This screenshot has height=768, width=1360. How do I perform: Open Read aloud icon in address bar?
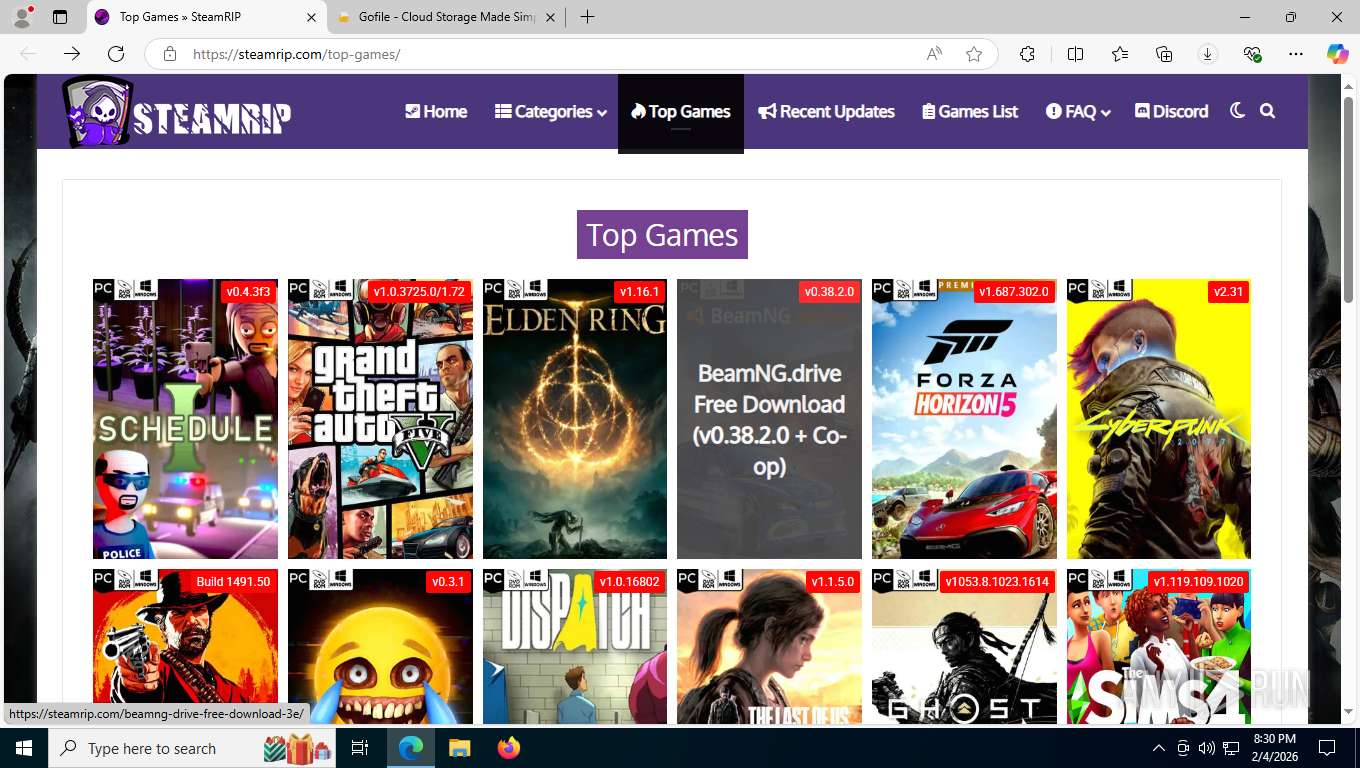(934, 54)
